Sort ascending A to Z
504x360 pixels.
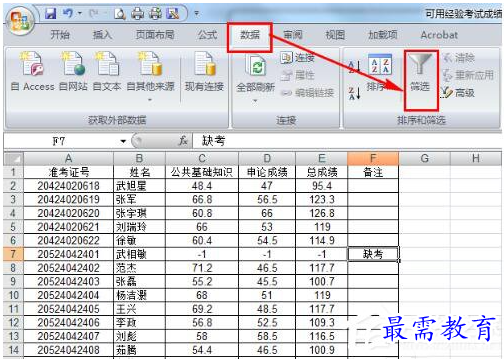[354, 66]
